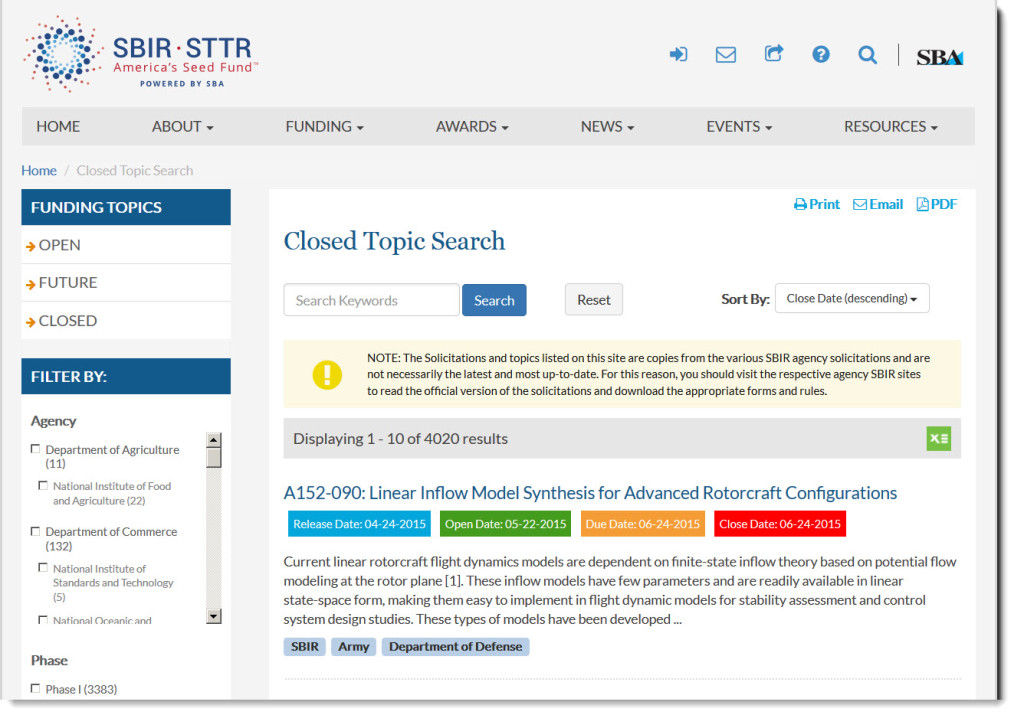Export results with the green Excel icon

[938, 439]
